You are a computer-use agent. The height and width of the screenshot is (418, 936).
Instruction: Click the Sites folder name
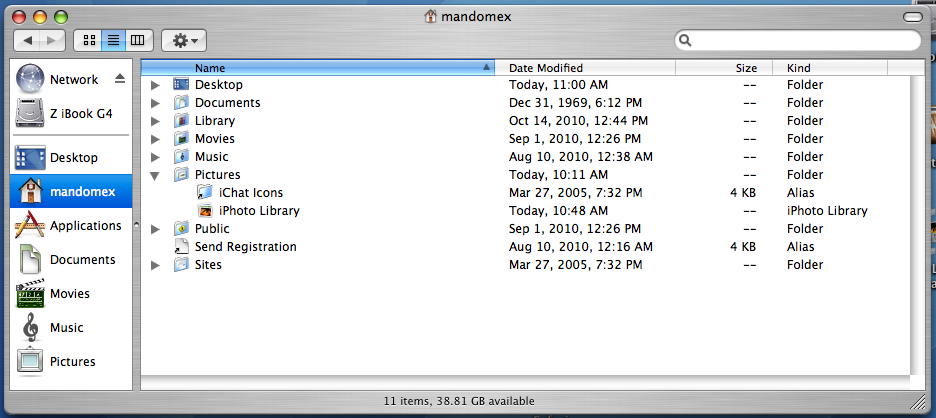[x=208, y=265]
